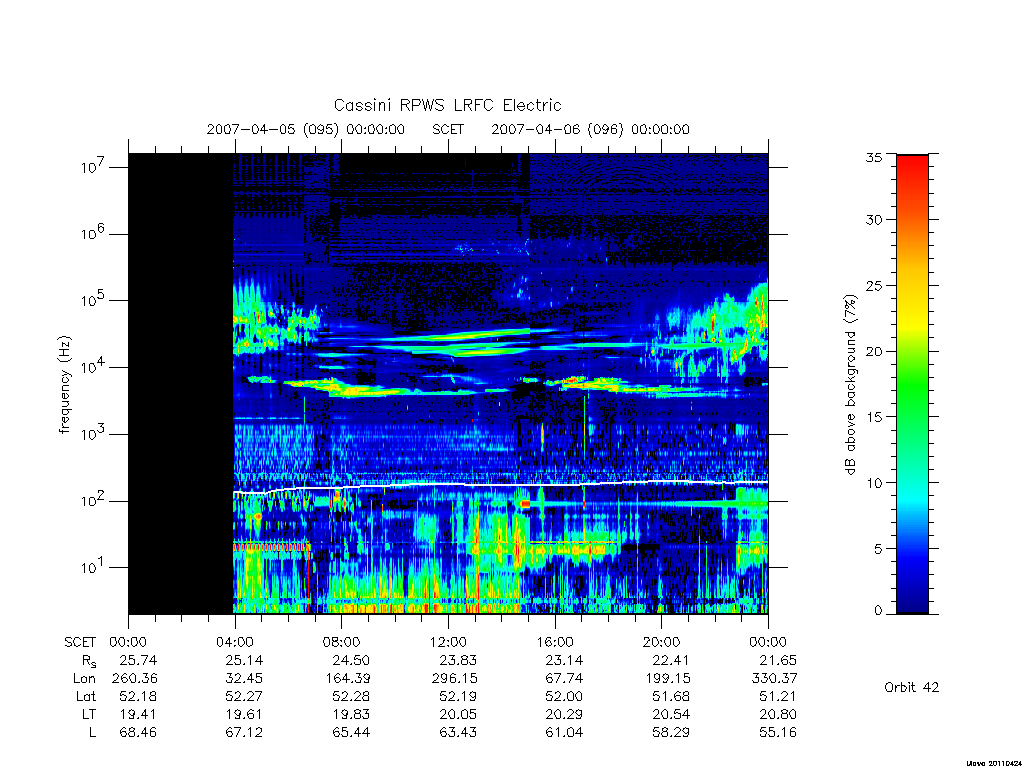Click the title 'Cassini RPWS LRFC Electric'

pos(447,105)
